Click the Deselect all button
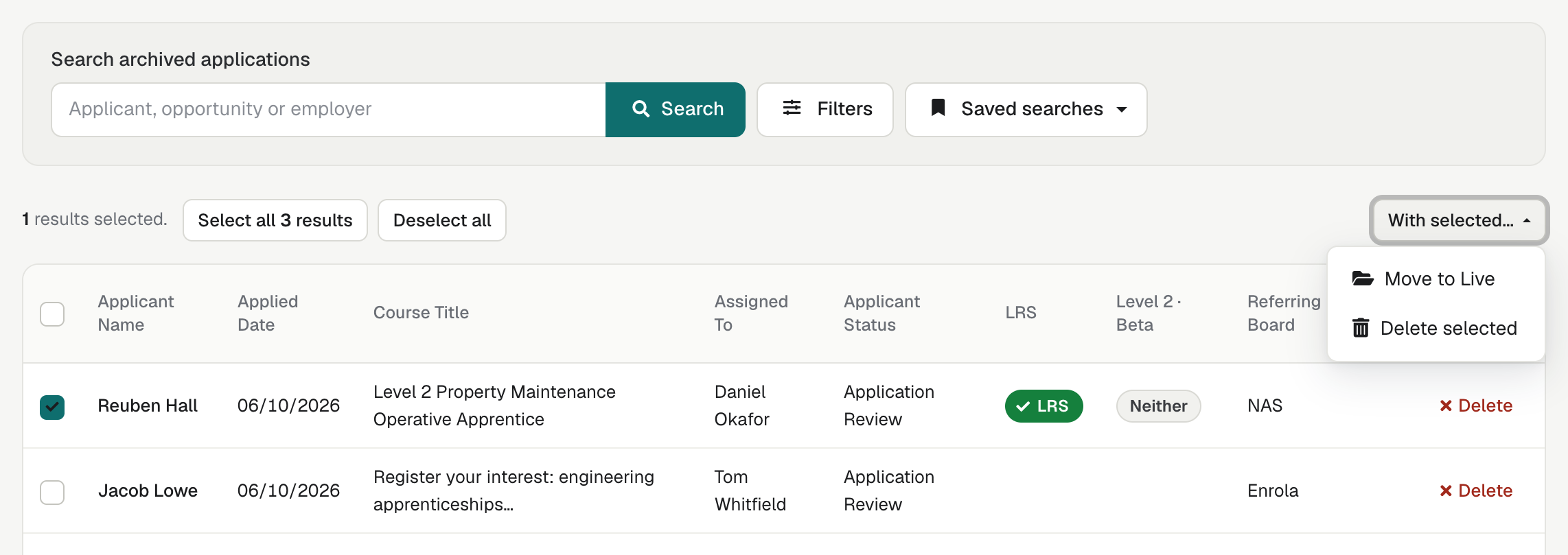 [x=442, y=220]
